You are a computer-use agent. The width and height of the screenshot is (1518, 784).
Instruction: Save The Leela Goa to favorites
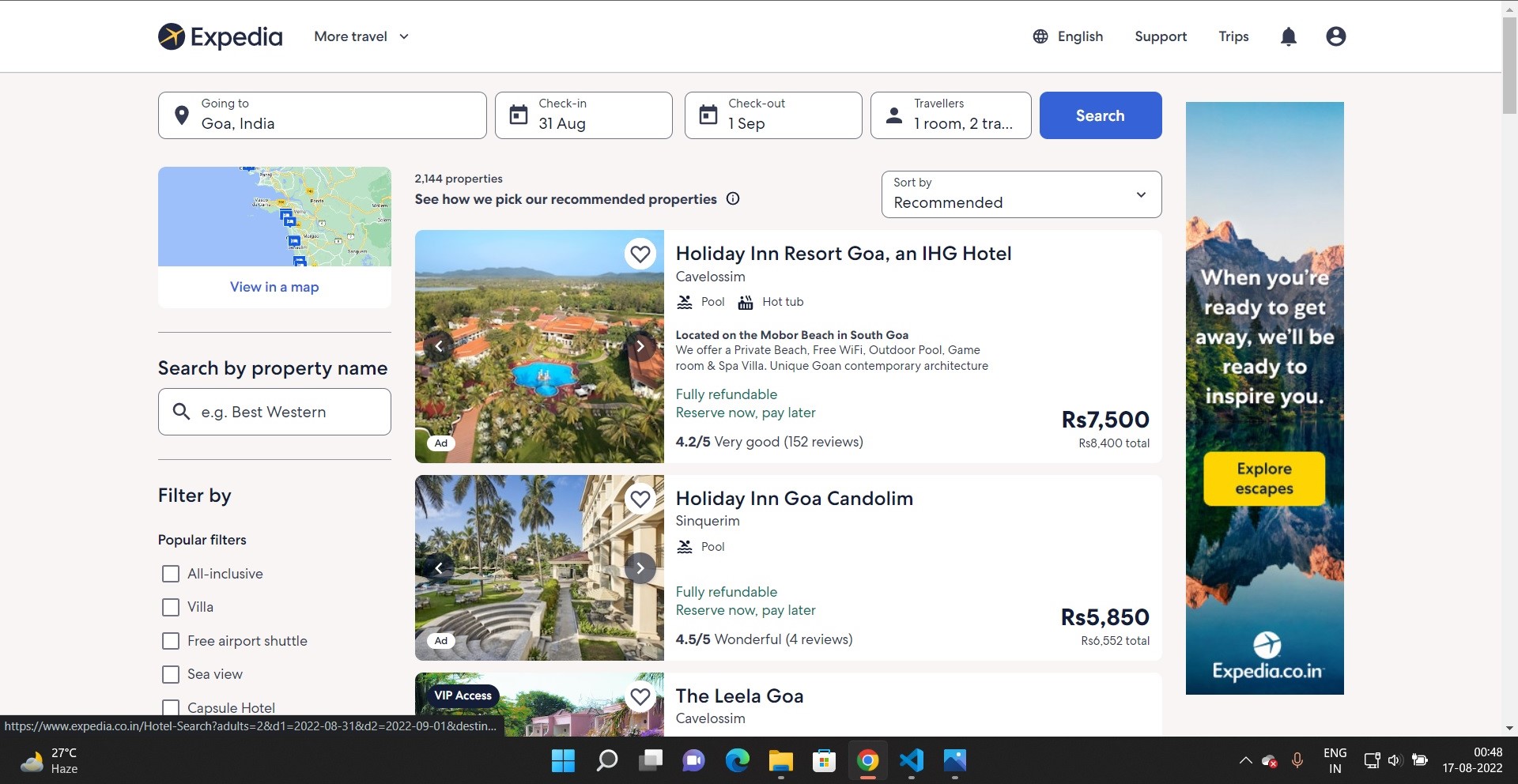point(640,696)
